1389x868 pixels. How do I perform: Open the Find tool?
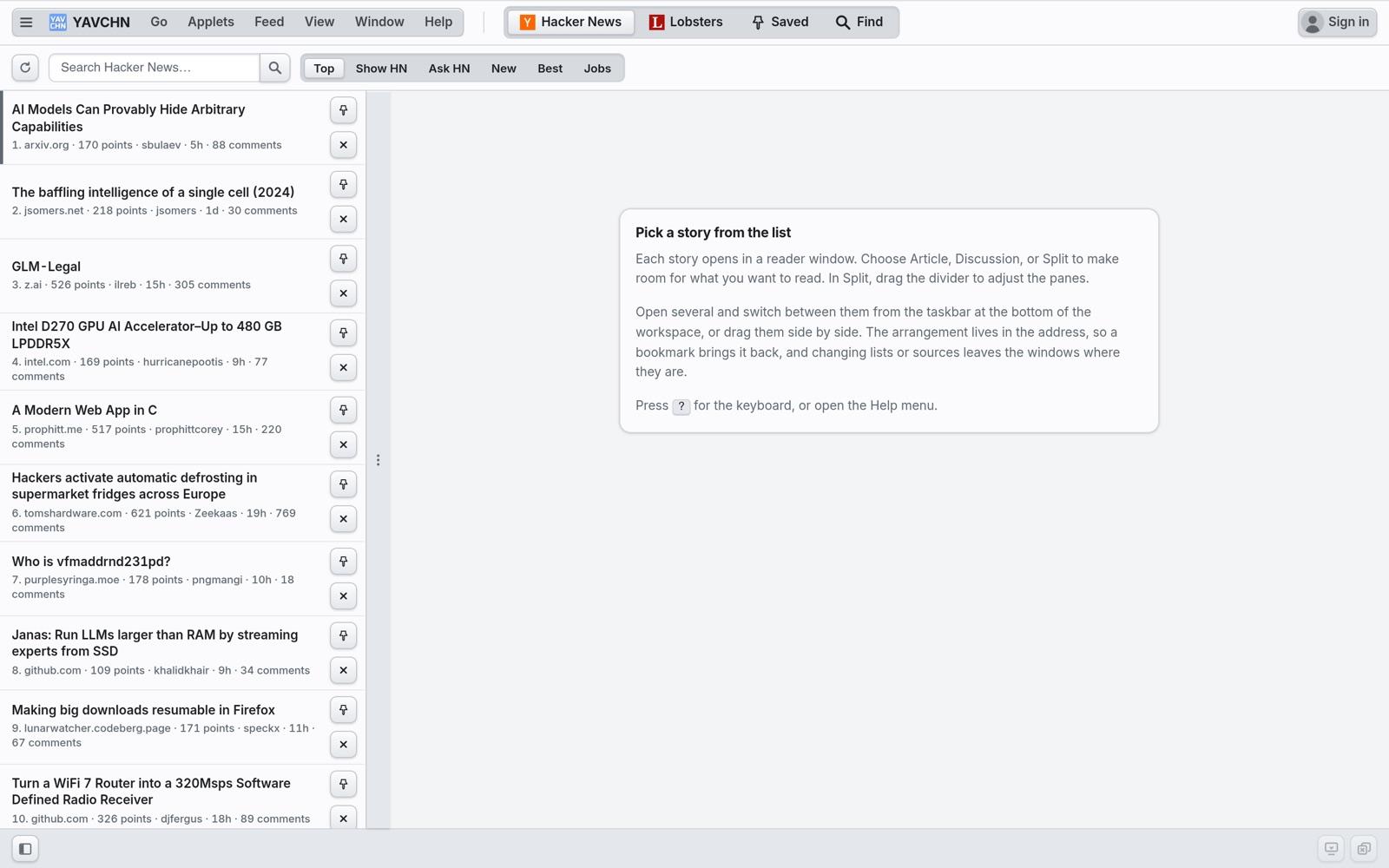tap(859, 23)
